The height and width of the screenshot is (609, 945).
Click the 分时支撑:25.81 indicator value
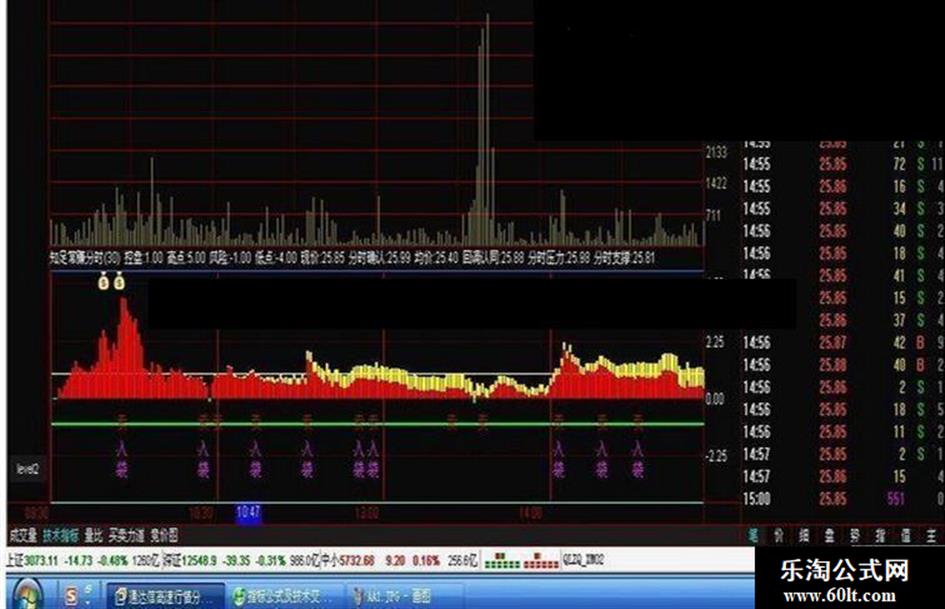624,258
